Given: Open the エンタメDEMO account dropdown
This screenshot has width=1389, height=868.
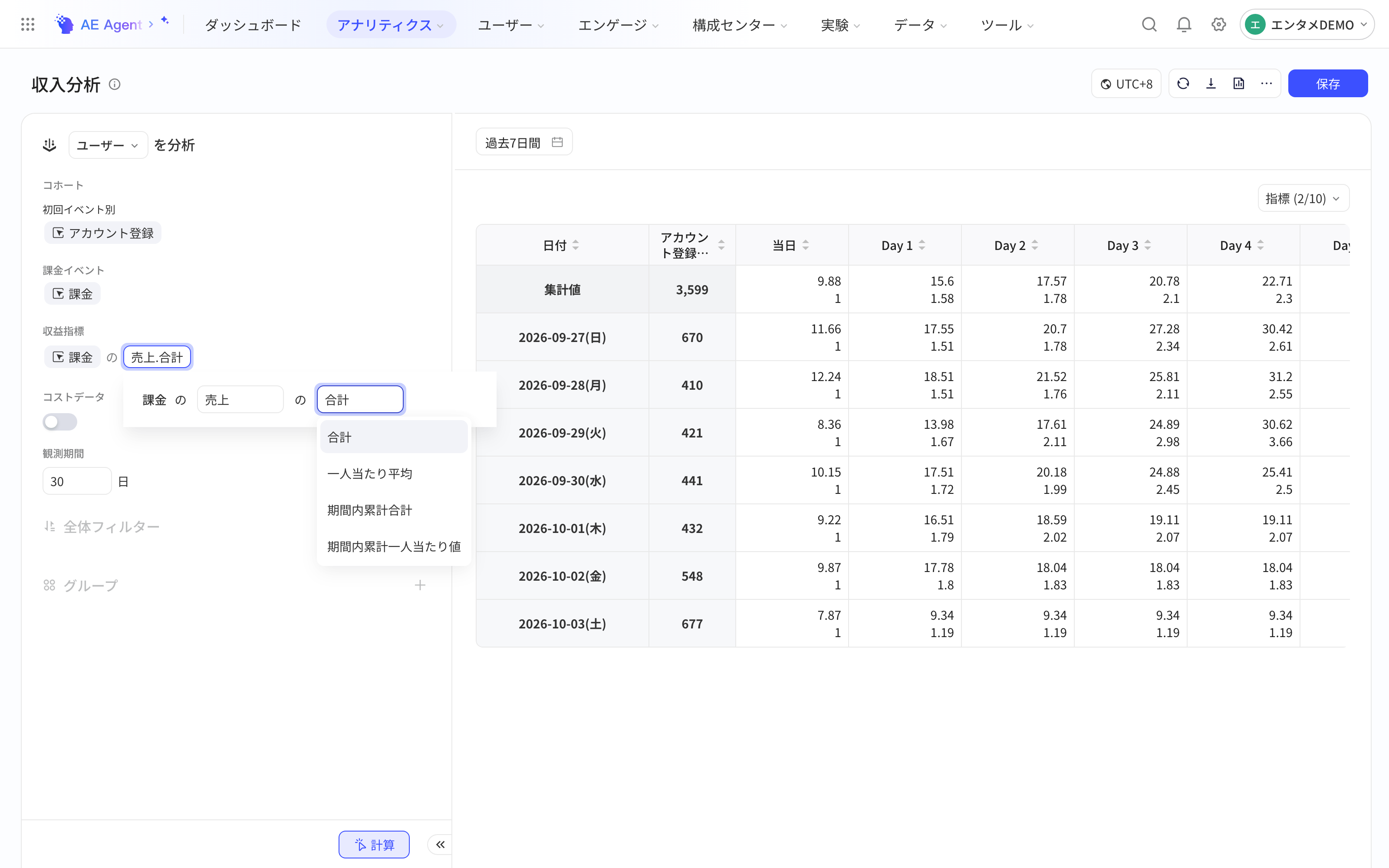Looking at the screenshot, I should [1307, 25].
